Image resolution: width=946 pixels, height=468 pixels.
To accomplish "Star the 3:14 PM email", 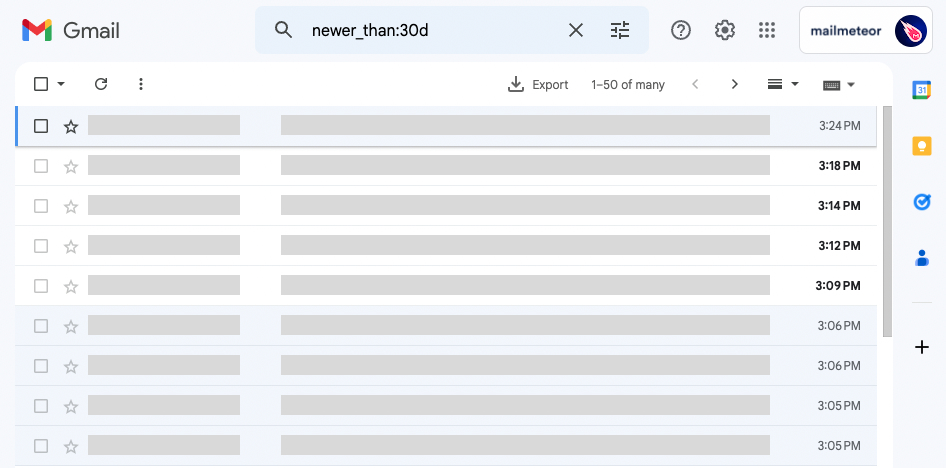I will 71,206.
